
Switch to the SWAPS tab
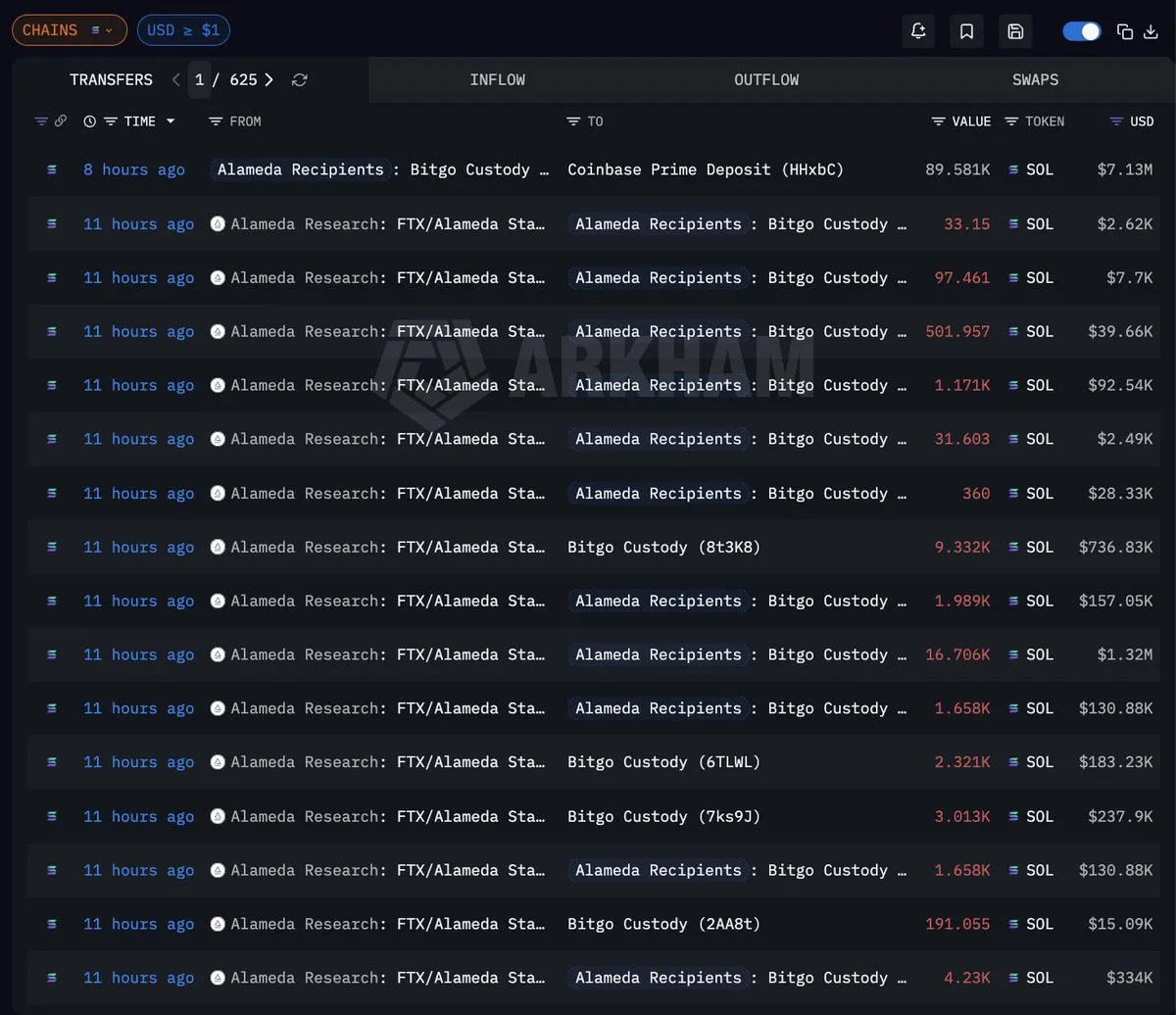[x=1035, y=80]
